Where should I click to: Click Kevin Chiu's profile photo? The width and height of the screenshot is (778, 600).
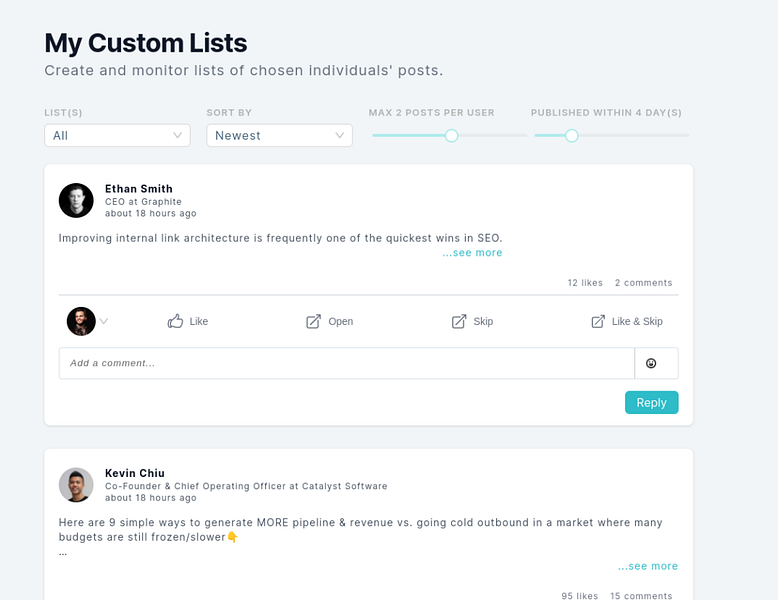pyautogui.click(x=76, y=485)
